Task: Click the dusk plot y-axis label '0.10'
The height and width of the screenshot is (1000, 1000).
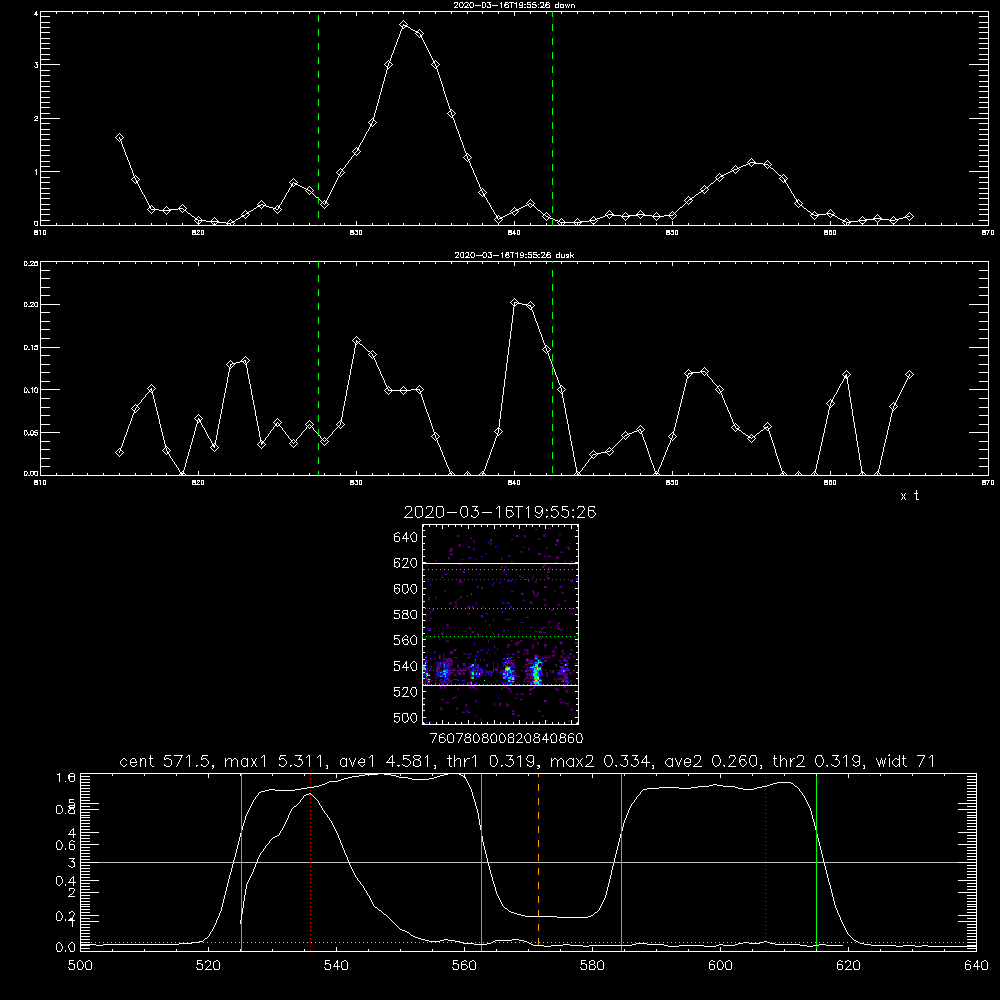Action: pyautogui.click(x=31, y=390)
